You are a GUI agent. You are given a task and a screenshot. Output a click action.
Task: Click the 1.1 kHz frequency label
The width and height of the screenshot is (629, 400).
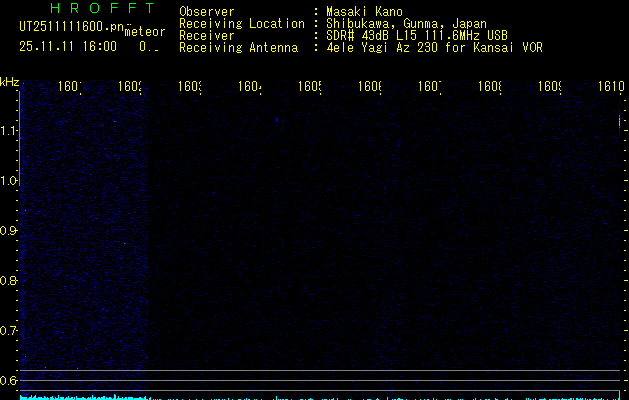coord(8,130)
